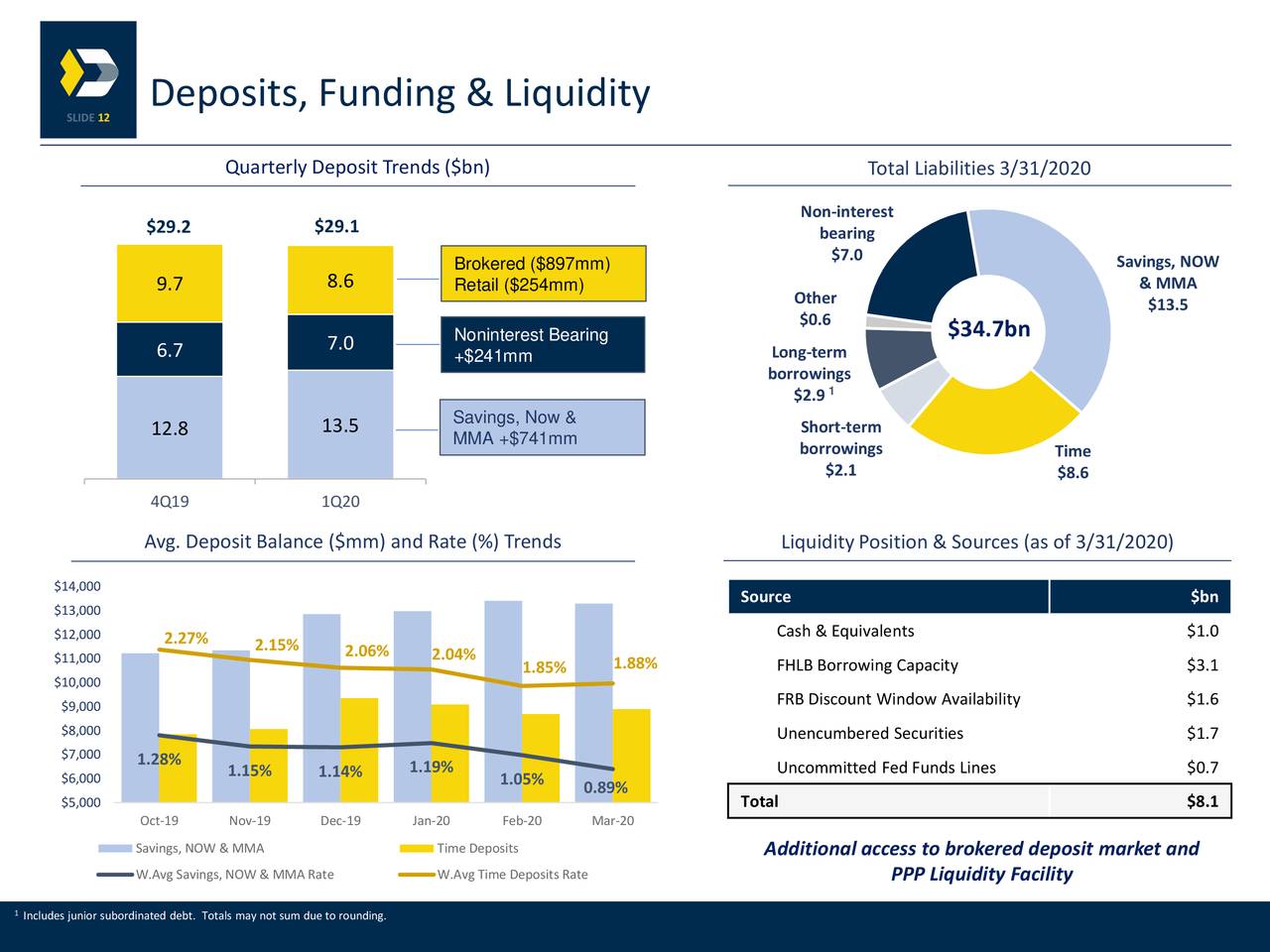Viewport: 1270px width, 952px height.
Task: Click the 7.0 navy segment of 1Q20
Action: coord(340,343)
